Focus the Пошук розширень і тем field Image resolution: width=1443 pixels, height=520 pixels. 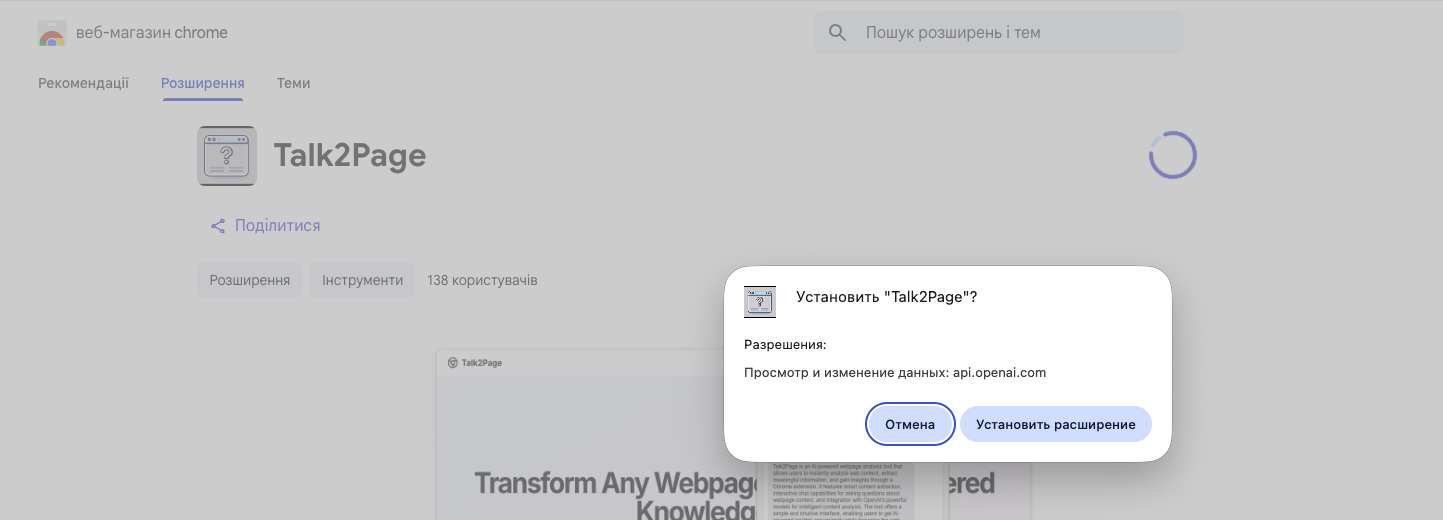point(999,33)
